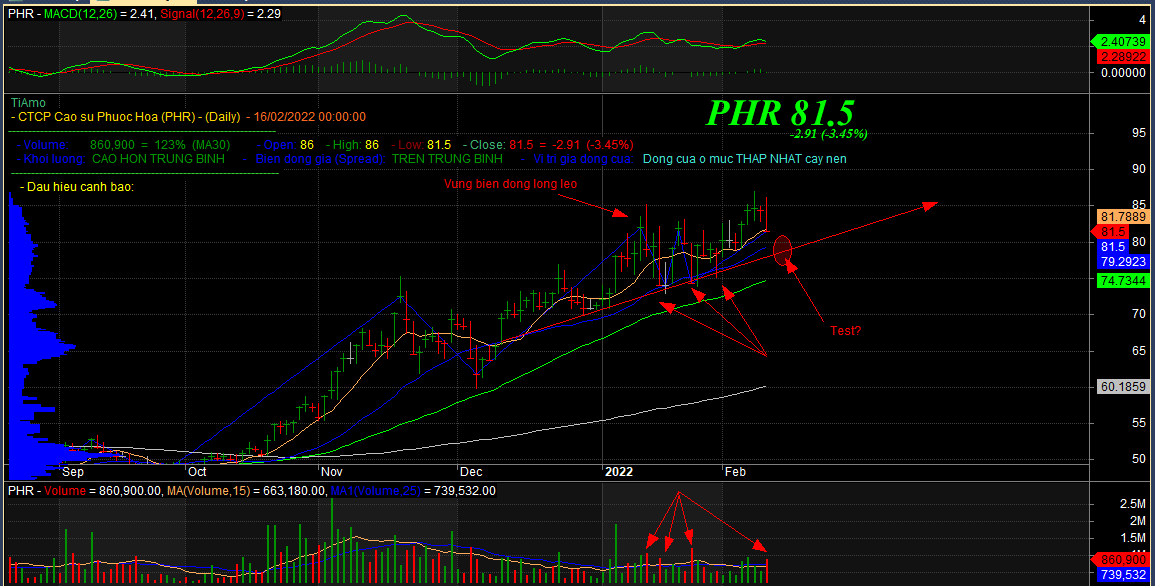This screenshot has height=586, width=1155.
Task: Click the red 2.28922 signal value tag
Action: [1122, 56]
